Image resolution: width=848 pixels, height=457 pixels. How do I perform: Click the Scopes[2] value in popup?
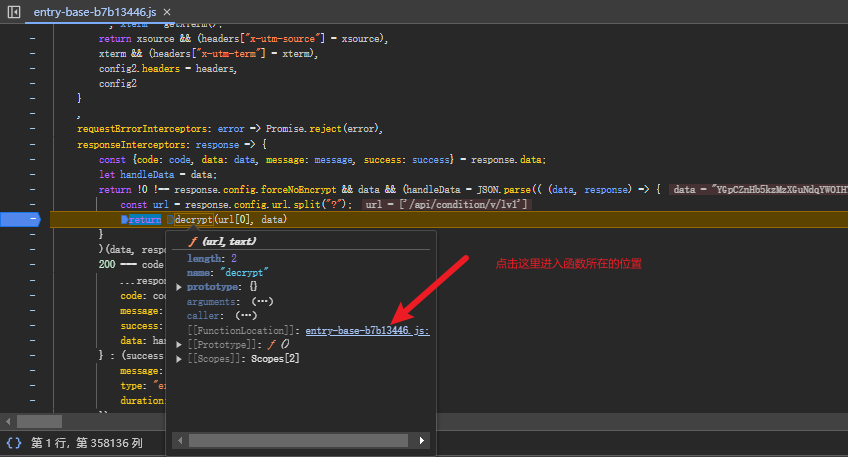(275, 359)
